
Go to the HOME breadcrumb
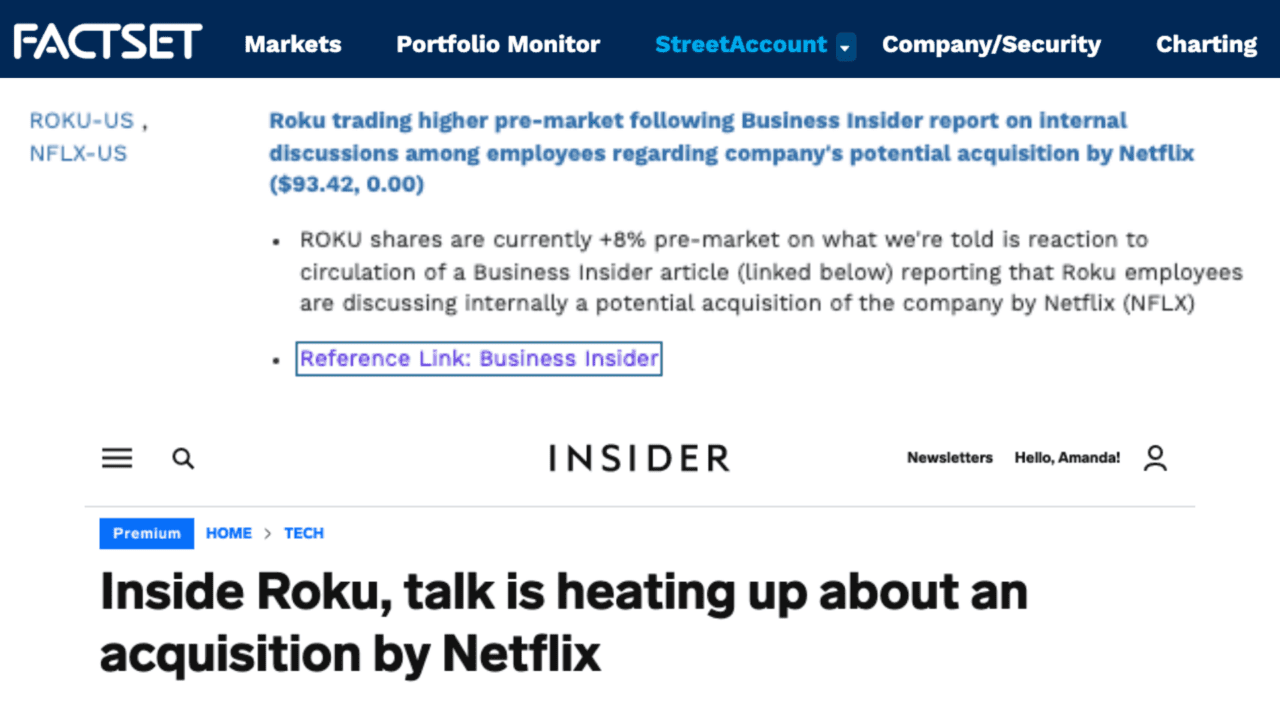click(x=229, y=533)
